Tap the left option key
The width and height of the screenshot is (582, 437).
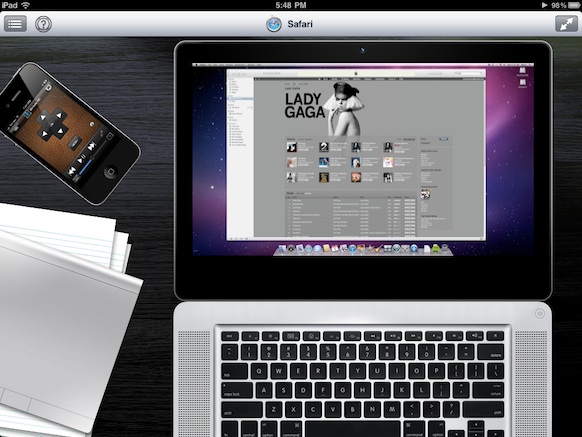268,430
